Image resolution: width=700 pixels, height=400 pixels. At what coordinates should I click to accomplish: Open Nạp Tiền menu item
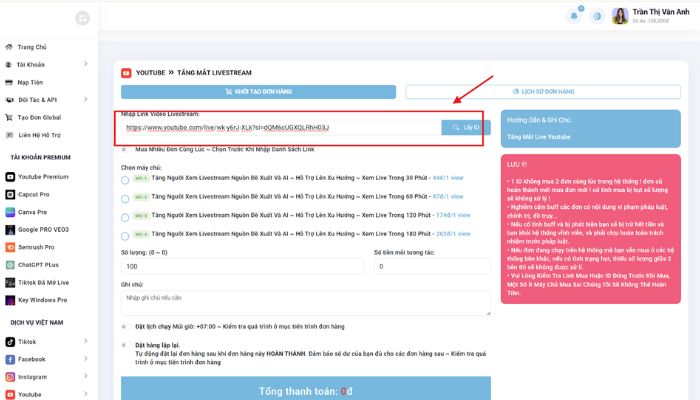pyautogui.click(x=30, y=82)
